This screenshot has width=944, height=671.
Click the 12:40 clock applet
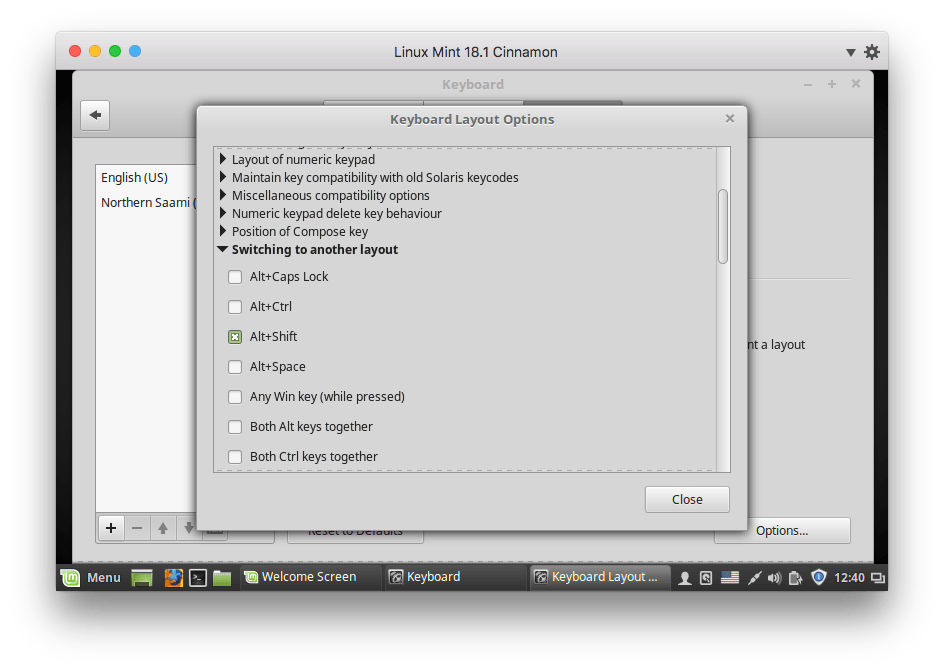tap(849, 578)
